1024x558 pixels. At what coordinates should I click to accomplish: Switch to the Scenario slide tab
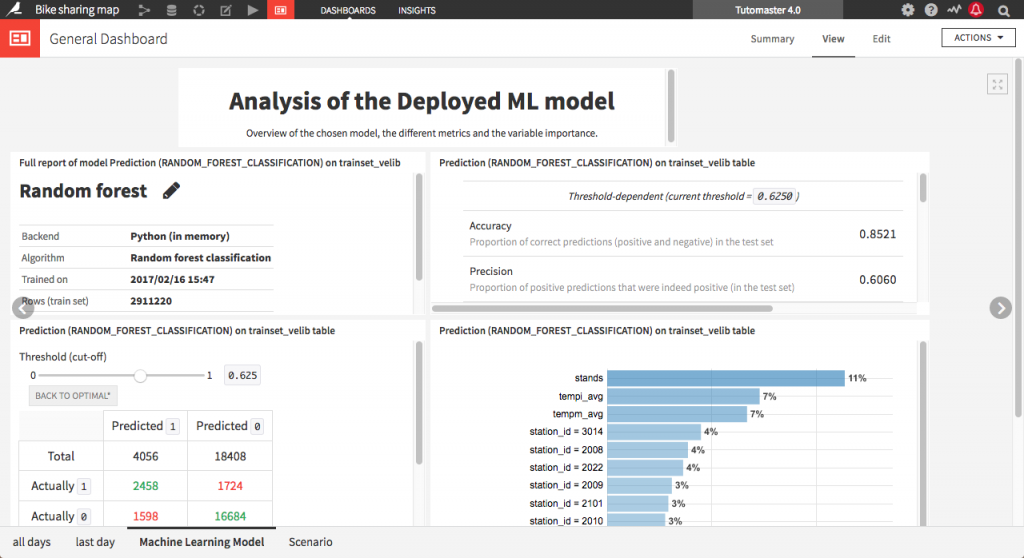pos(310,542)
